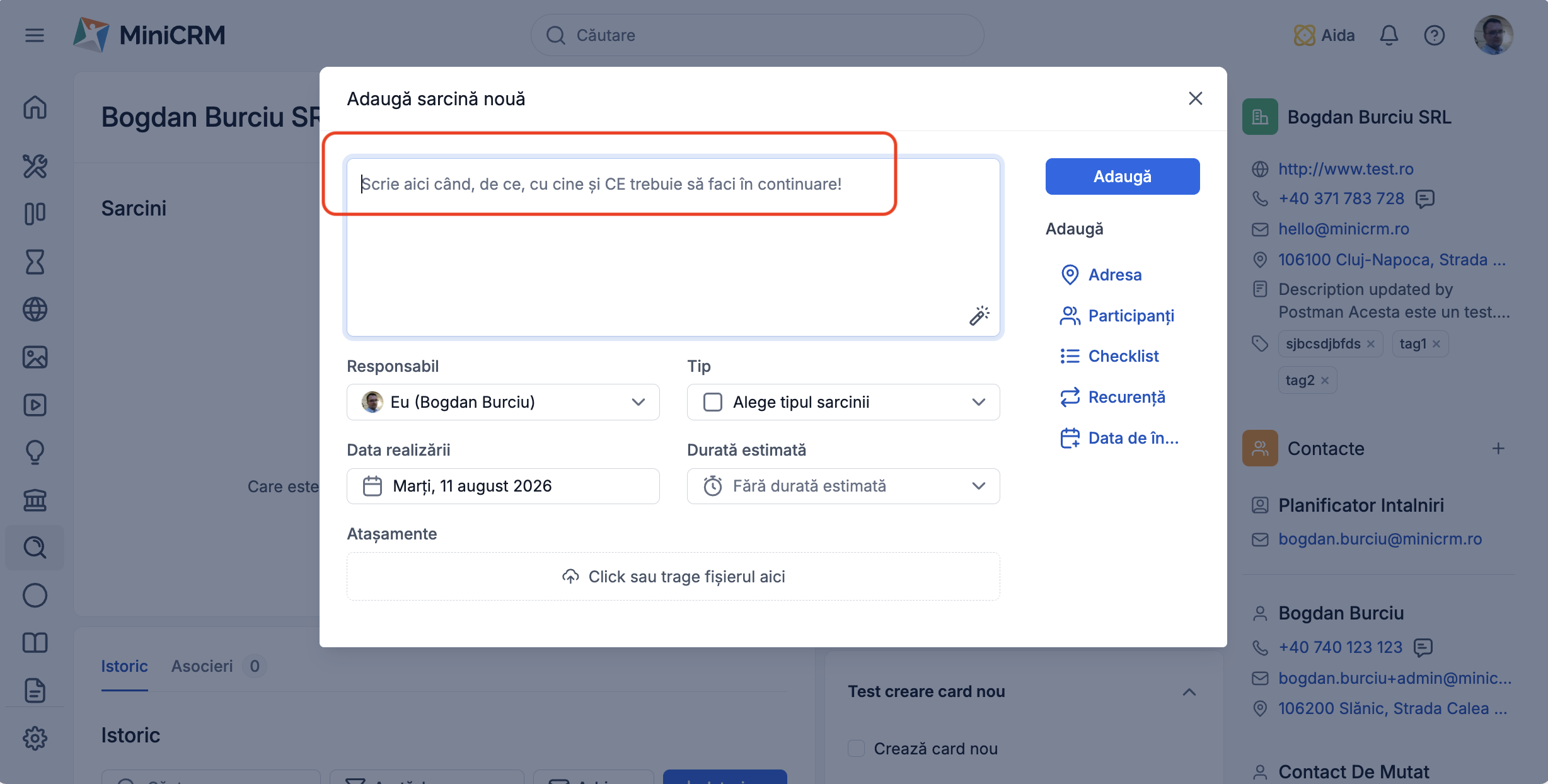Image resolution: width=1548 pixels, height=784 pixels.
Task: Click the blue Adaugă button
Action: click(x=1122, y=176)
